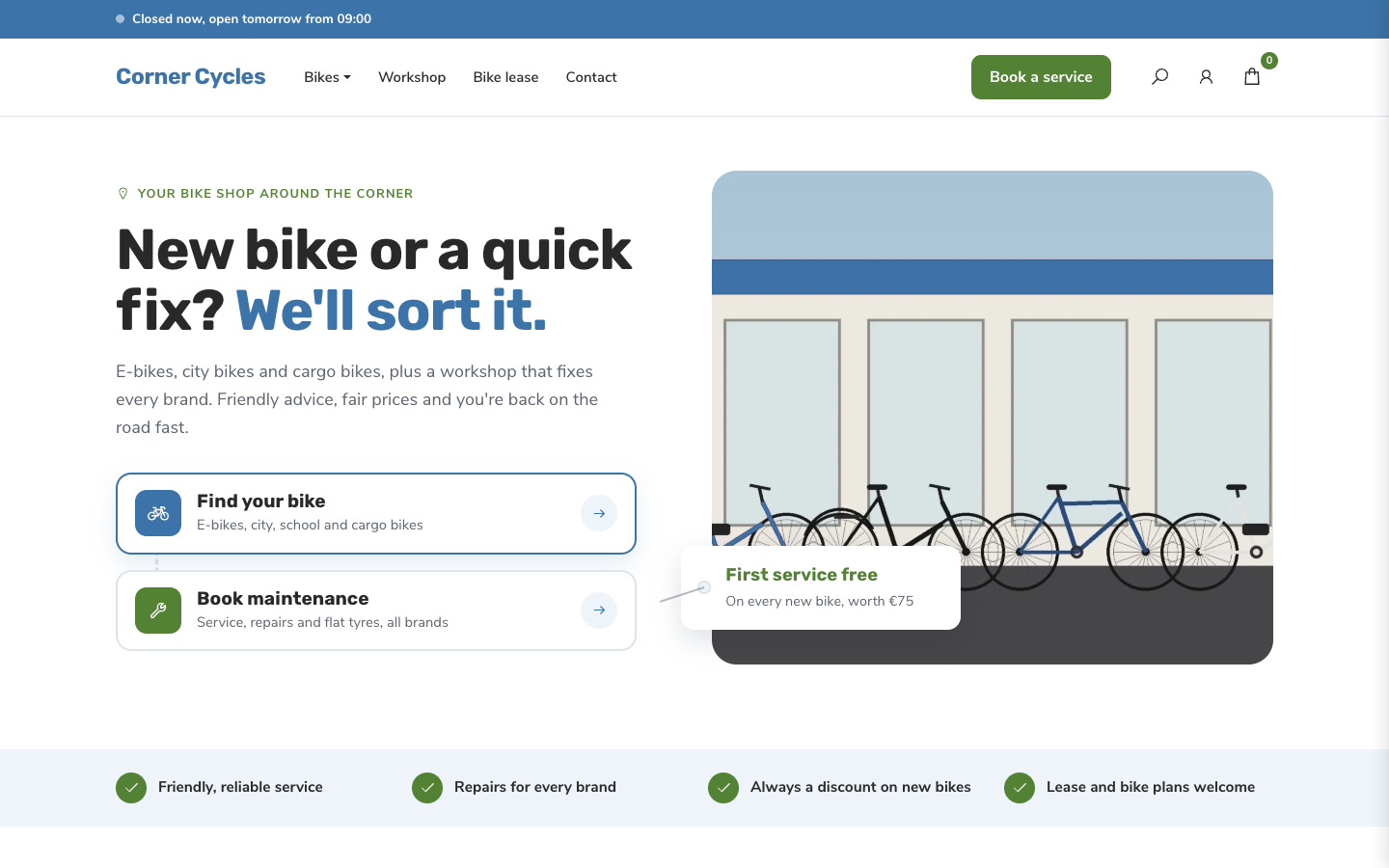Click 'On every new bike, worth €75' text
1389x868 pixels.
(x=820, y=601)
